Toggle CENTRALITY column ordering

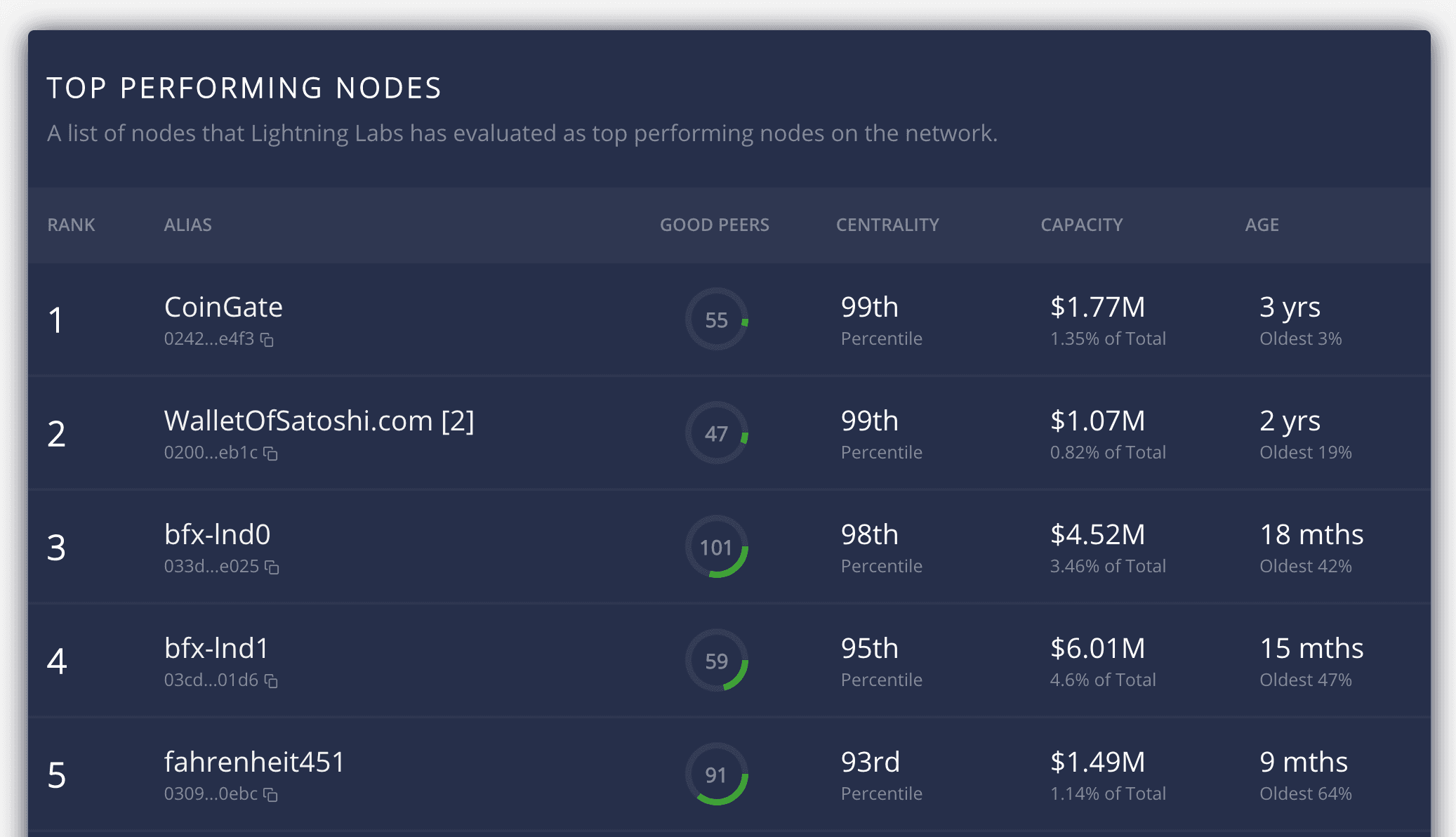[x=887, y=225]
